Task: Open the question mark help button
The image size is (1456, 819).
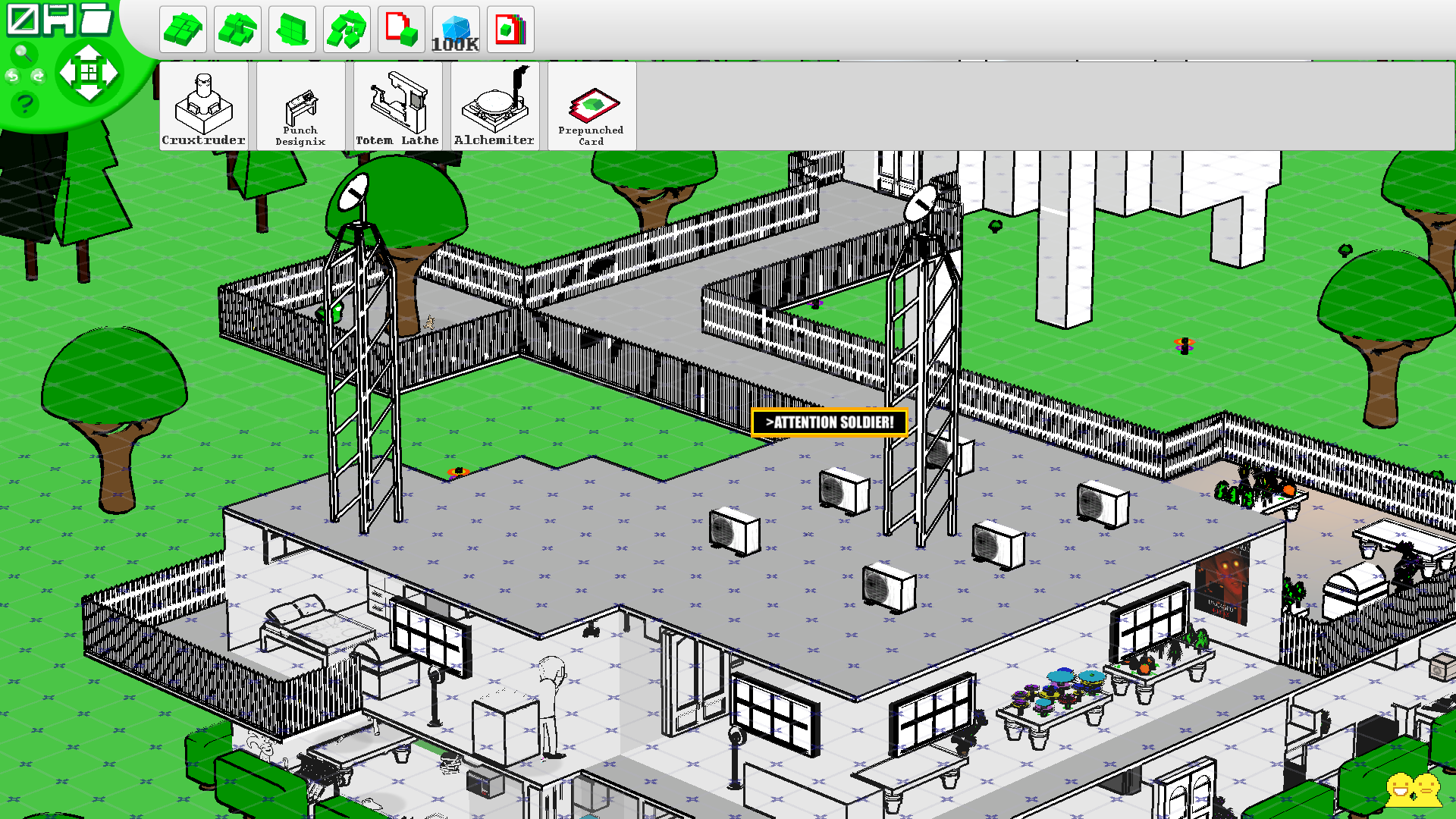Action: [x=25, y=103]
